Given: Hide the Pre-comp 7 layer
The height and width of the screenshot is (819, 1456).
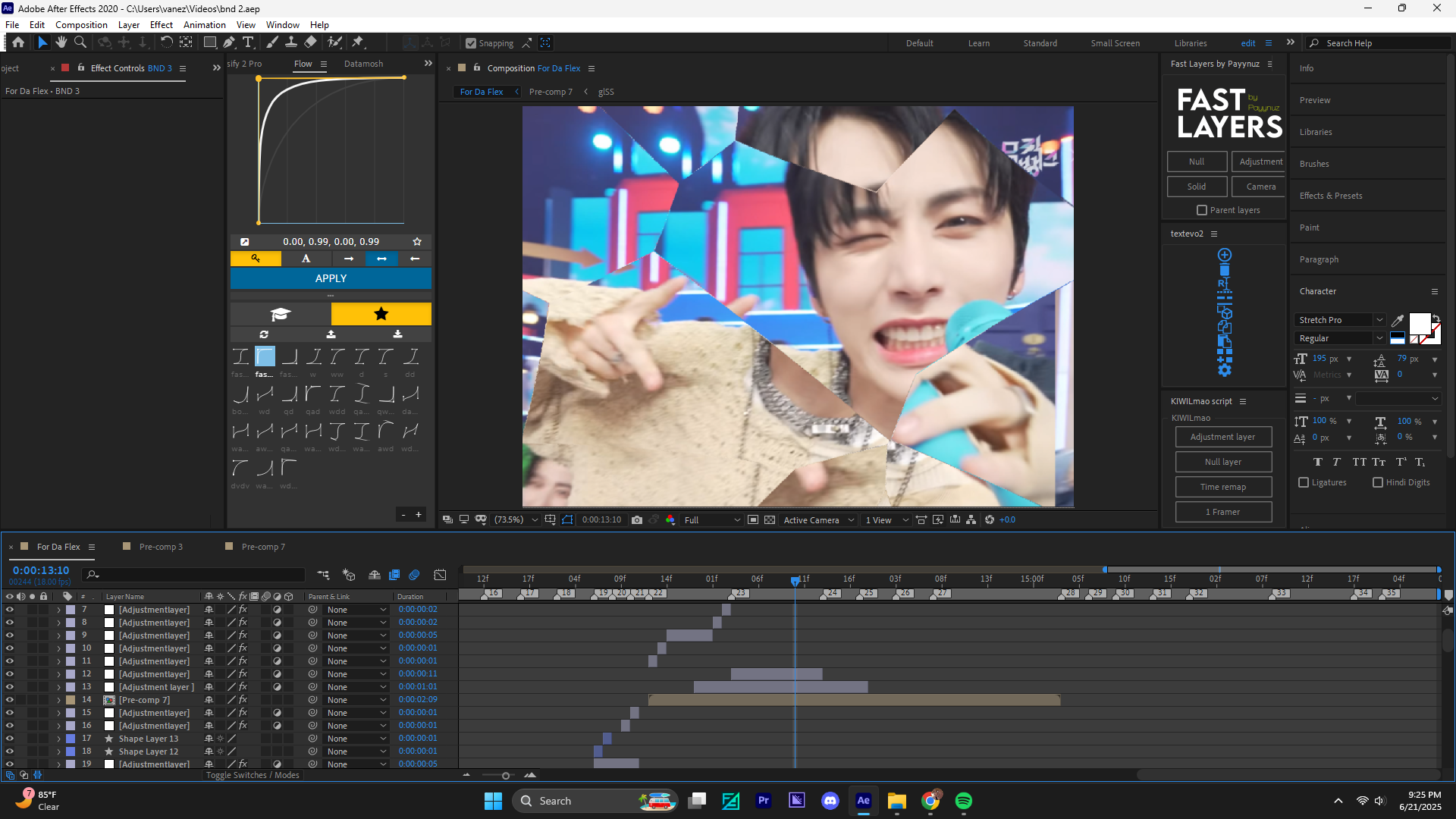Looking at the screenshot, I should tap(10, 700).
